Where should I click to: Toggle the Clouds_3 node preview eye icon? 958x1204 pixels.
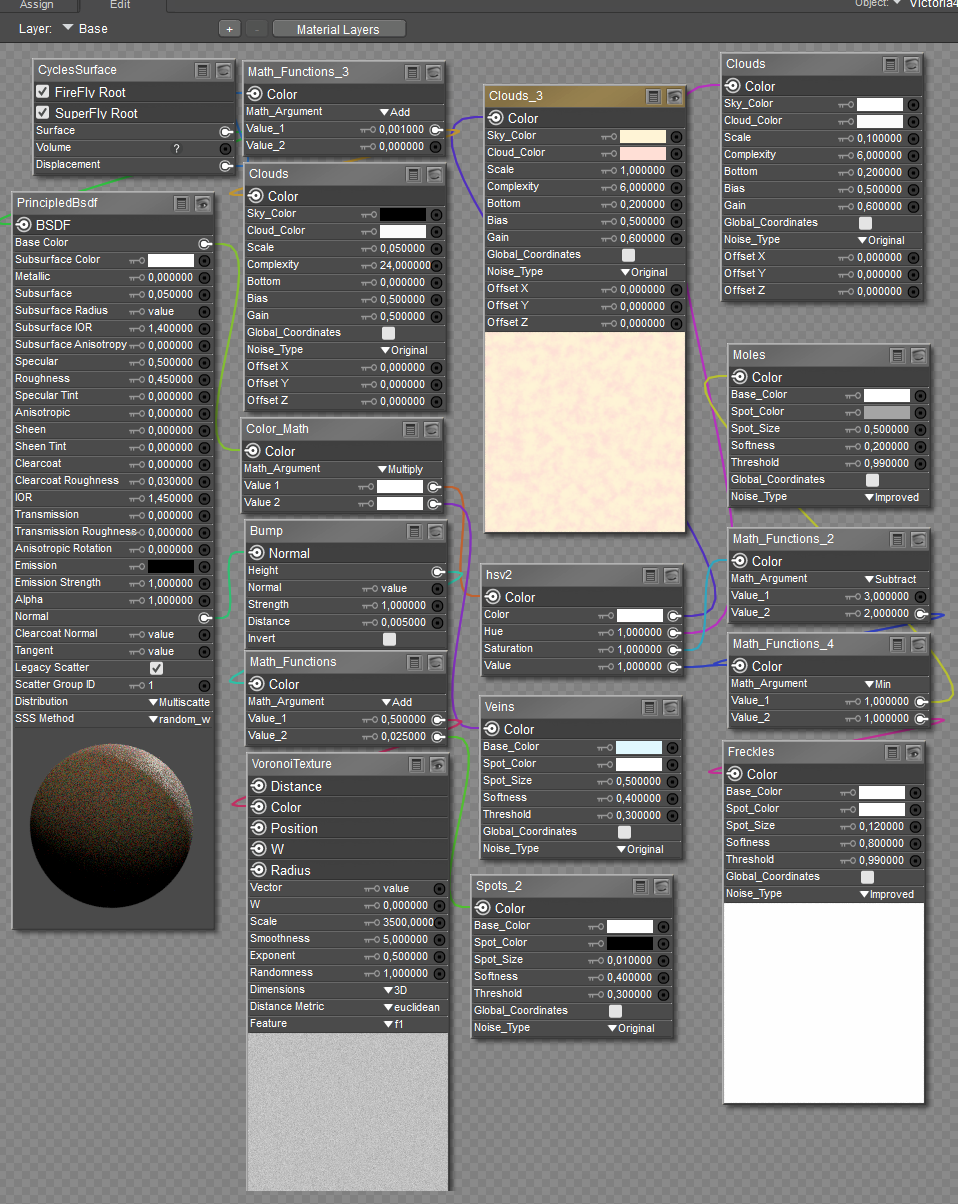(675, 96)
